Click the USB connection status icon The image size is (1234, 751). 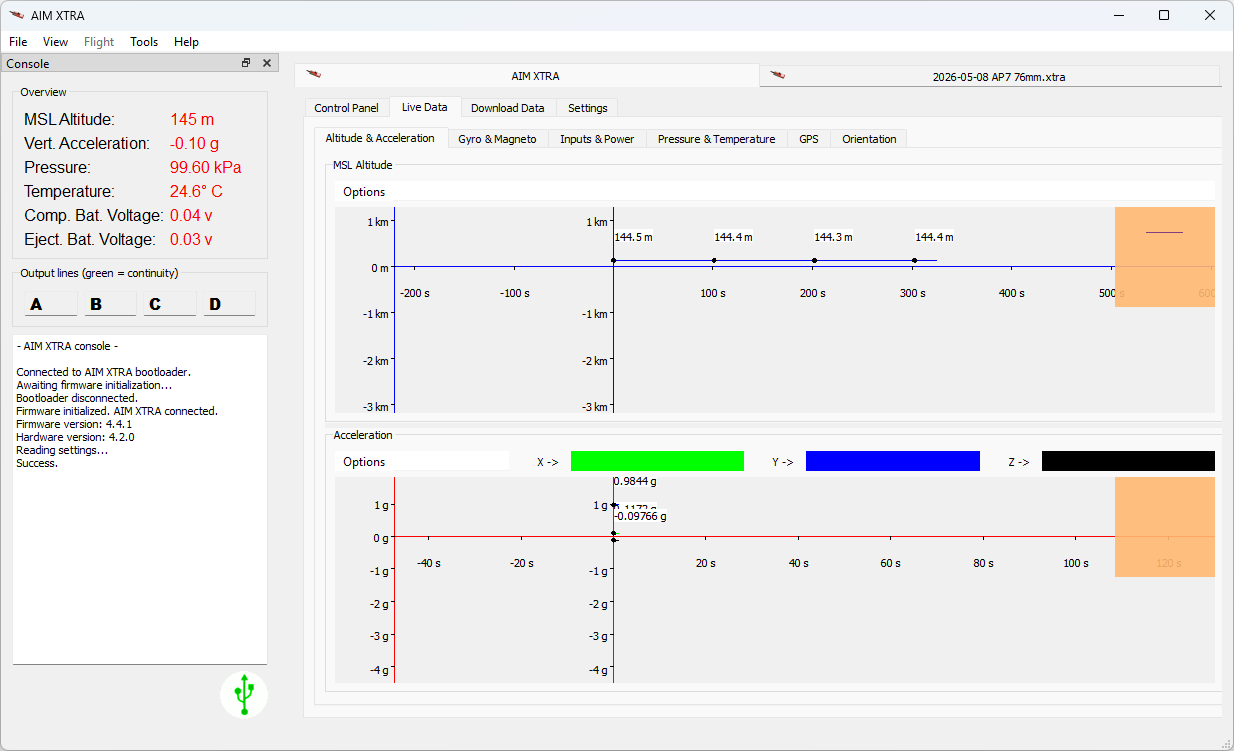244,694
